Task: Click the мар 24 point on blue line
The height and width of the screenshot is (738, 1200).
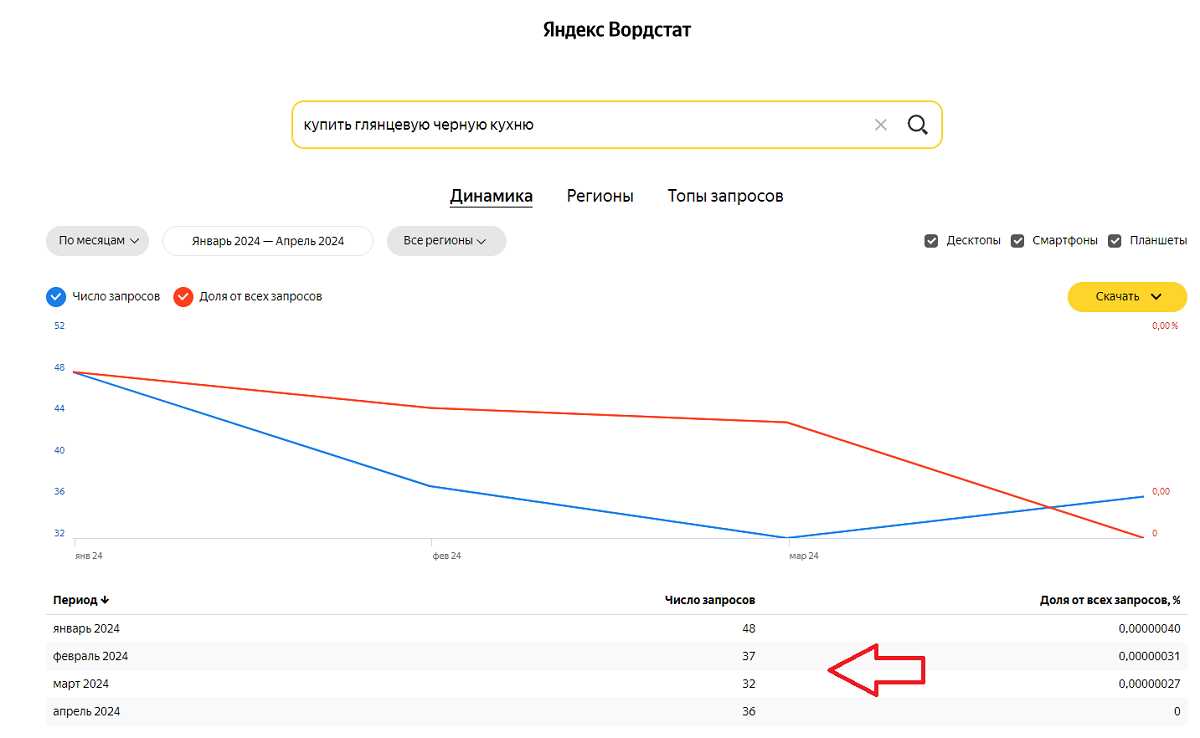Action: click(x=789, y=538)
